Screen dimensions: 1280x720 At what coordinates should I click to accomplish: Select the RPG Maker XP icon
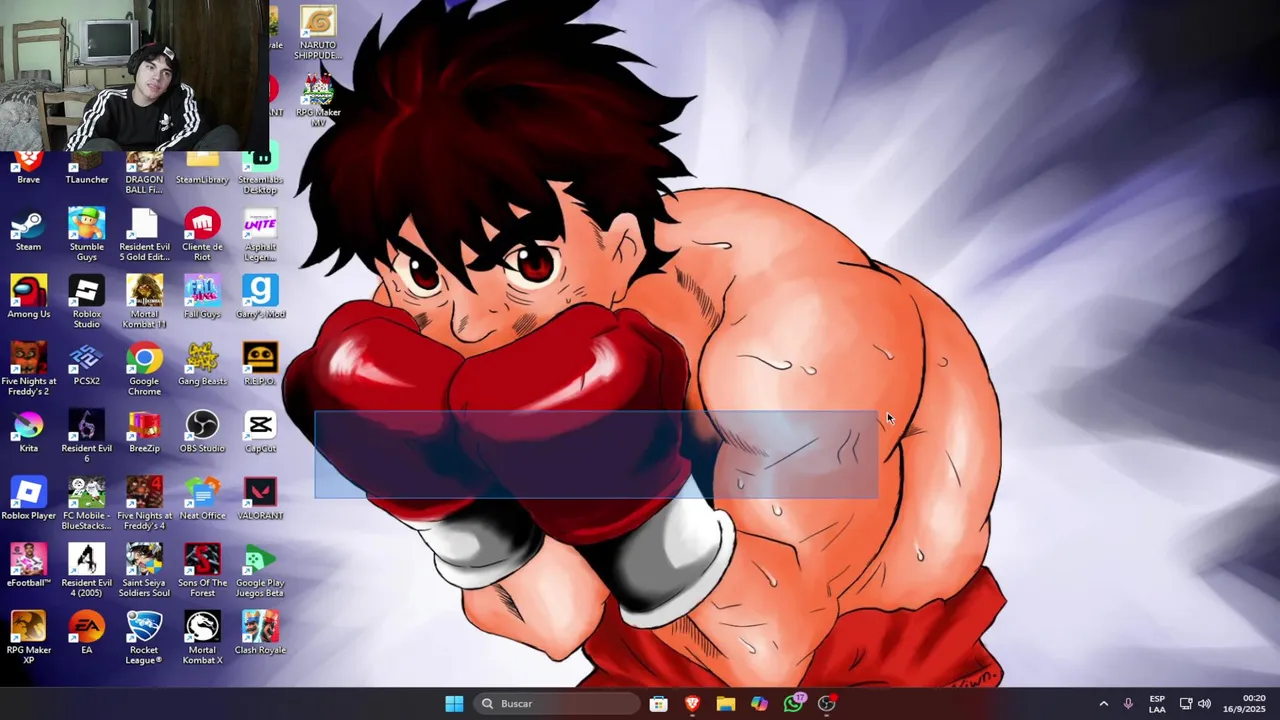coord(28,636)
